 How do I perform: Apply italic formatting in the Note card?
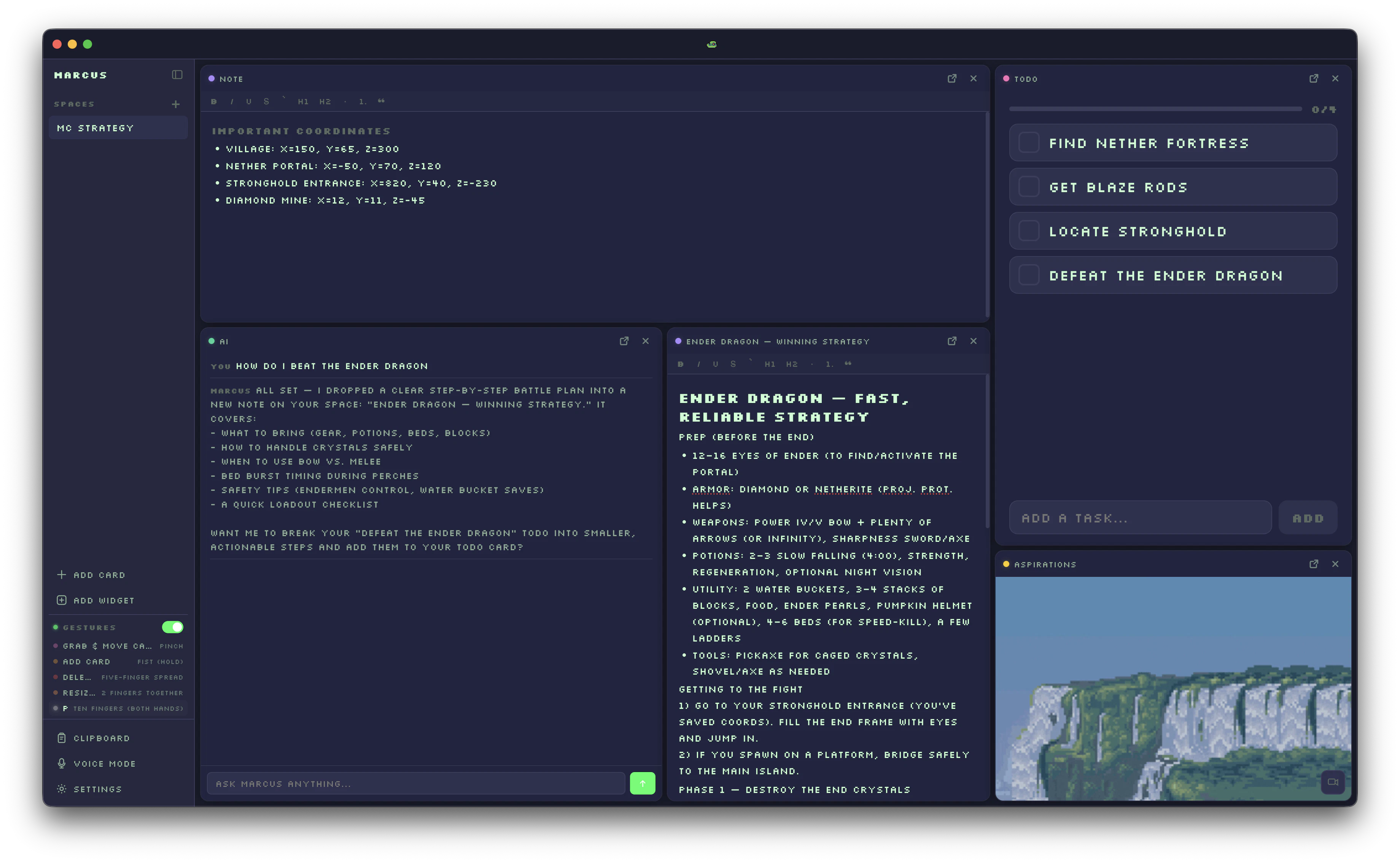click(232, 101)
